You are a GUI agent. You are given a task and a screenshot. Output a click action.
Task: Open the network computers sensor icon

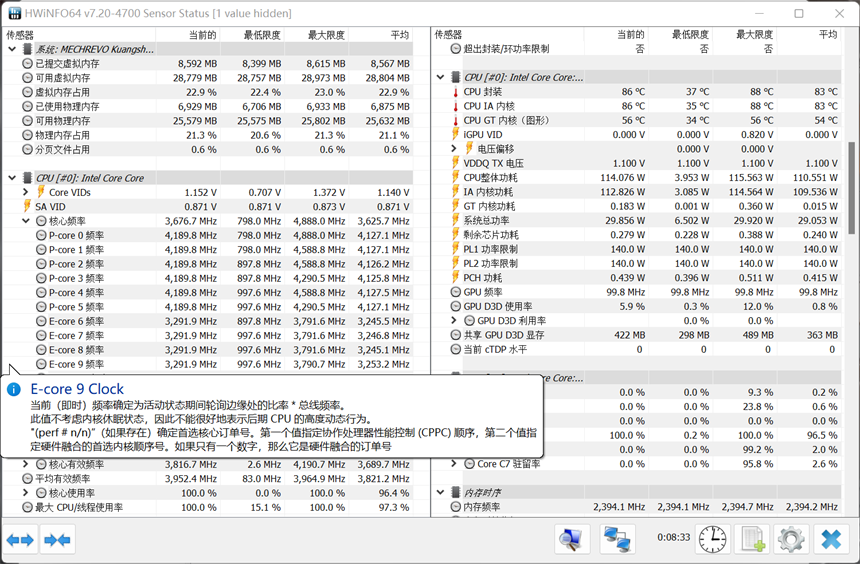tap(618, 540)
